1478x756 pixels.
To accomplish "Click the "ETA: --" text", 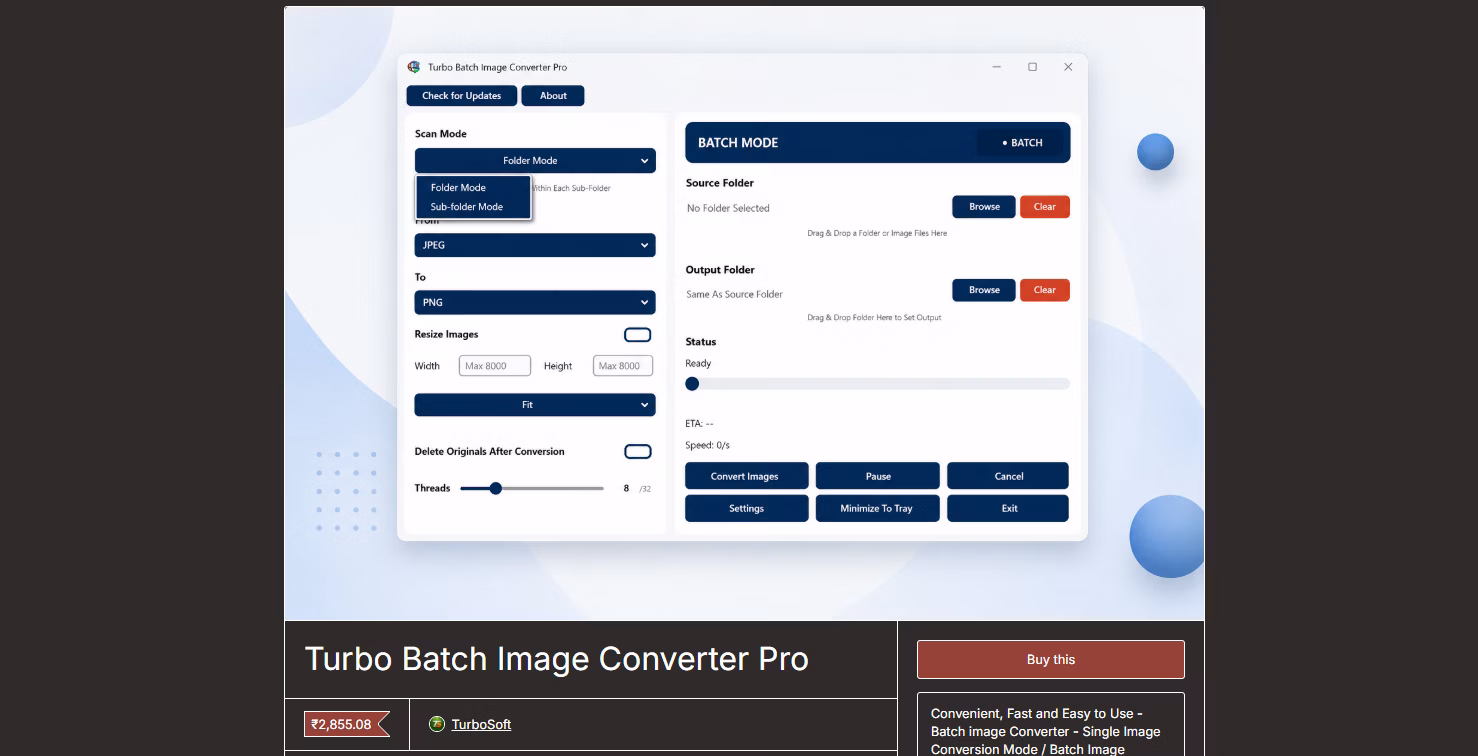I will pos(699,424).
